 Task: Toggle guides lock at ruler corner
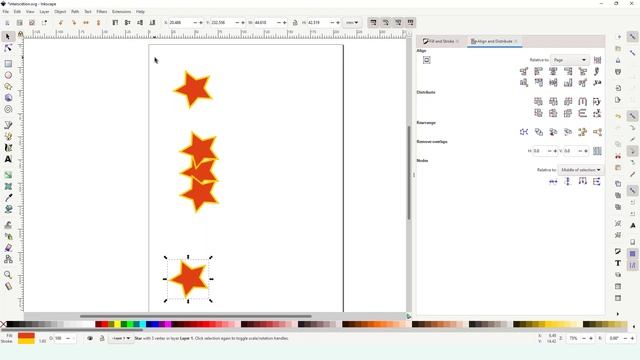click(20, 34)
